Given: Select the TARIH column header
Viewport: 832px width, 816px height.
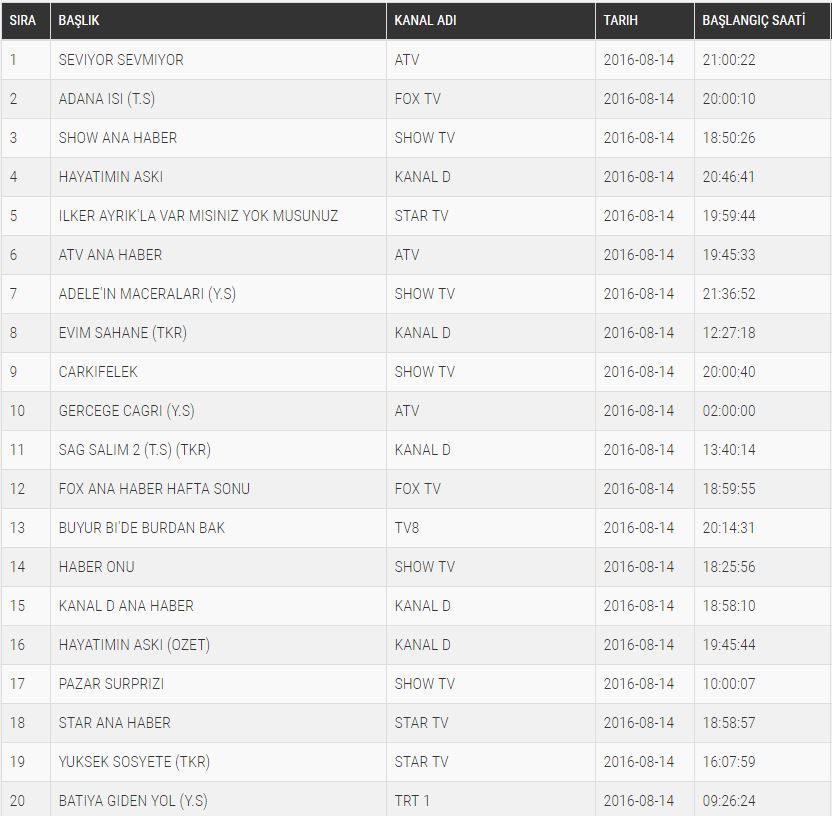Looking at the screenshot, I should tap(620, 20).
